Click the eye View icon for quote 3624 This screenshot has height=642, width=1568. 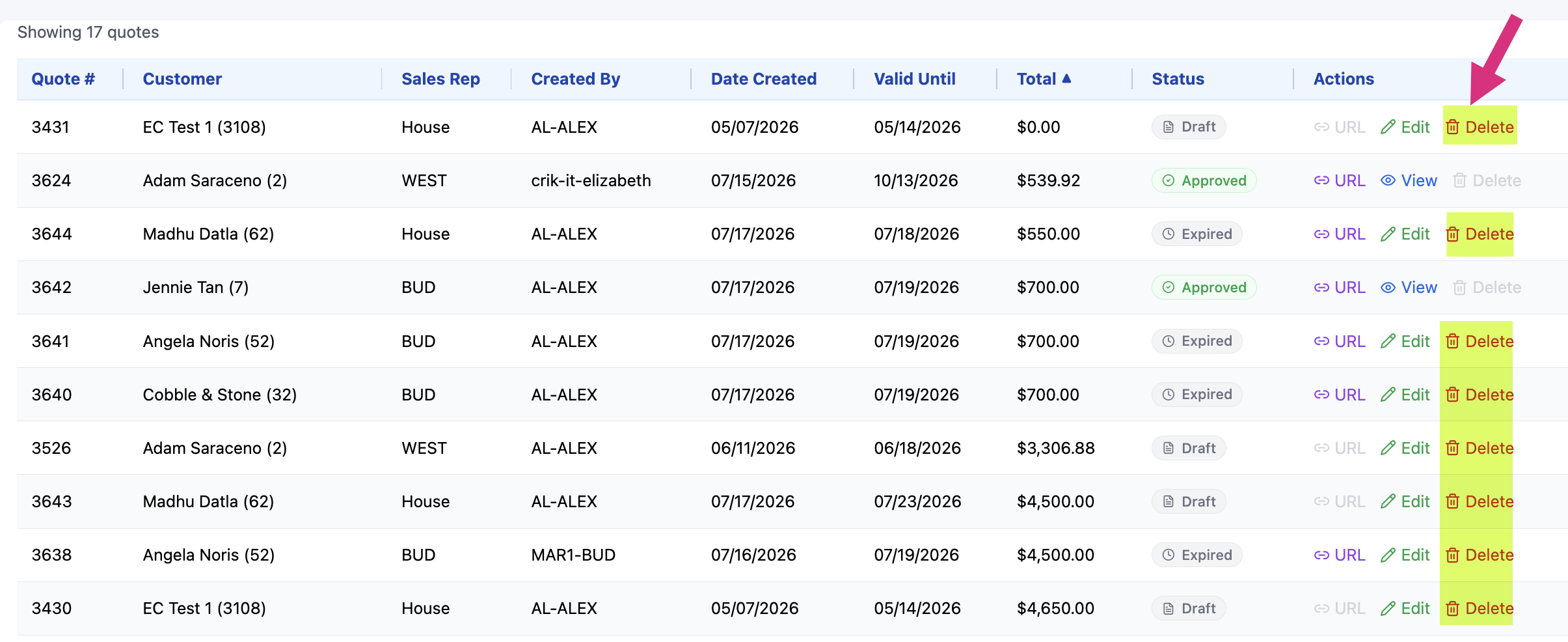[x=1388, y=180]
